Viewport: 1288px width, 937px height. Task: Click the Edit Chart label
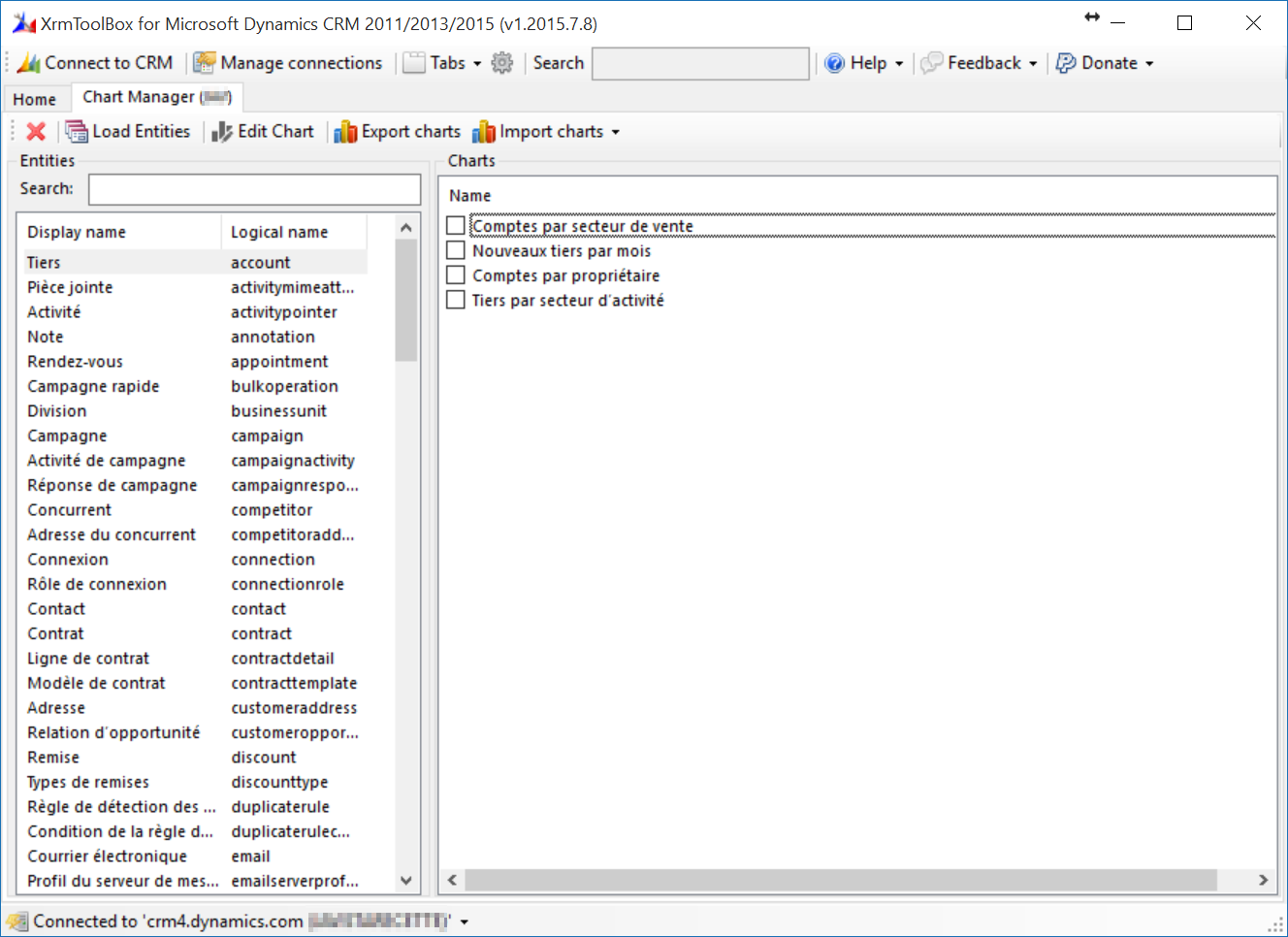(276, 132)
